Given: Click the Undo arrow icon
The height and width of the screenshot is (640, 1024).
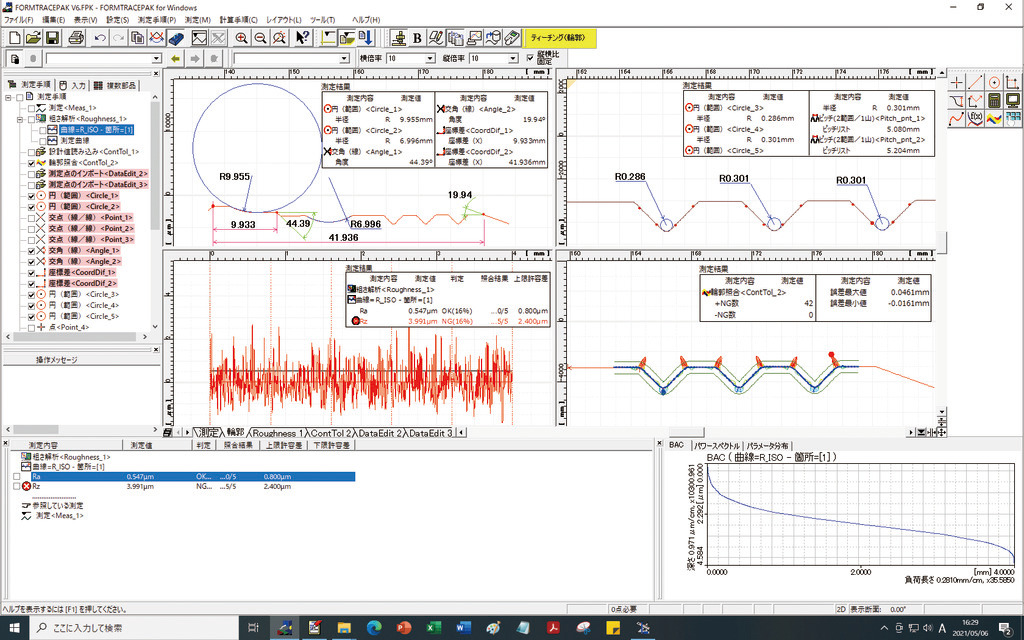Looking at the screenshot, I should pos(101,38).
